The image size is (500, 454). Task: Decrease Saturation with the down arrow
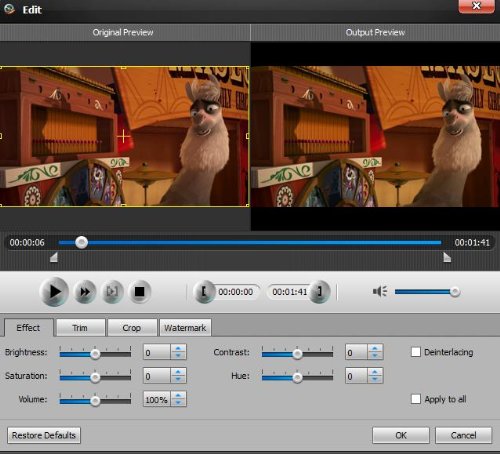(x=178, y=379)
